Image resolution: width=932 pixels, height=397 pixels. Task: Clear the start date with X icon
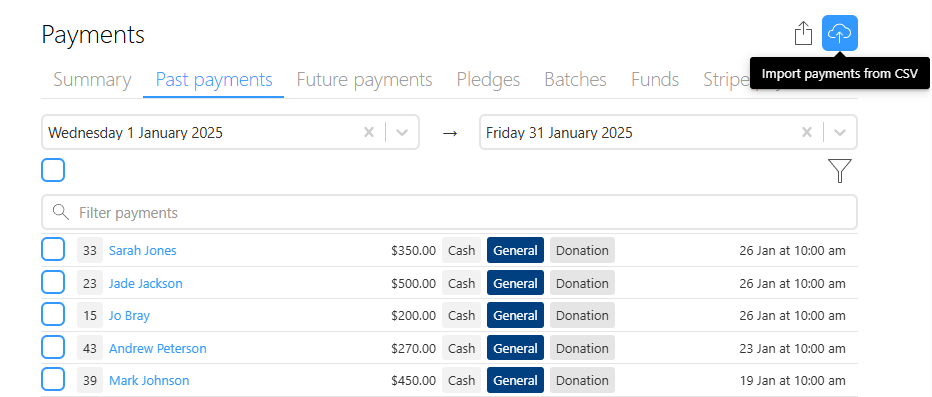(369, 132)
